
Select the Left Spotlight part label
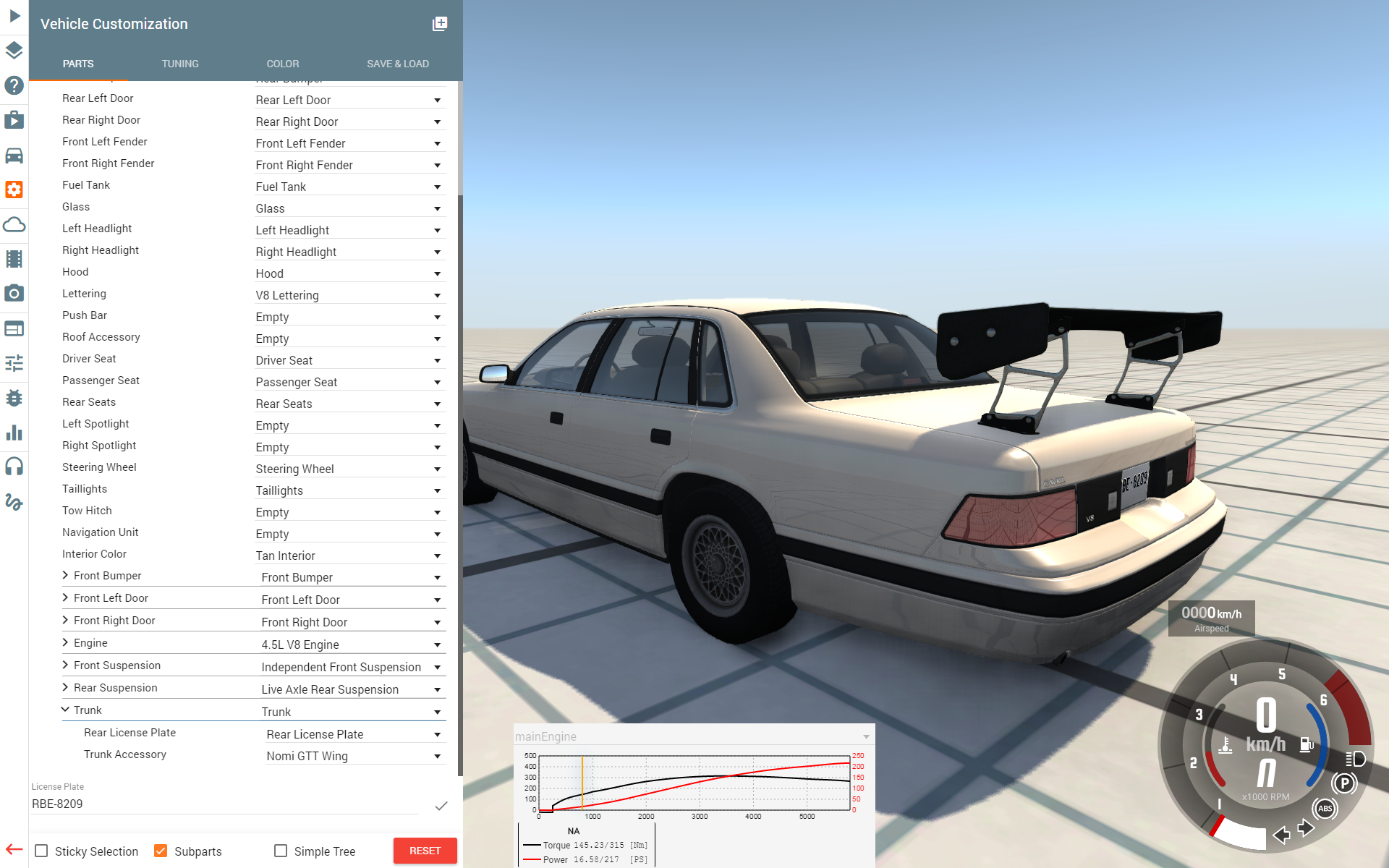[95, 424]
